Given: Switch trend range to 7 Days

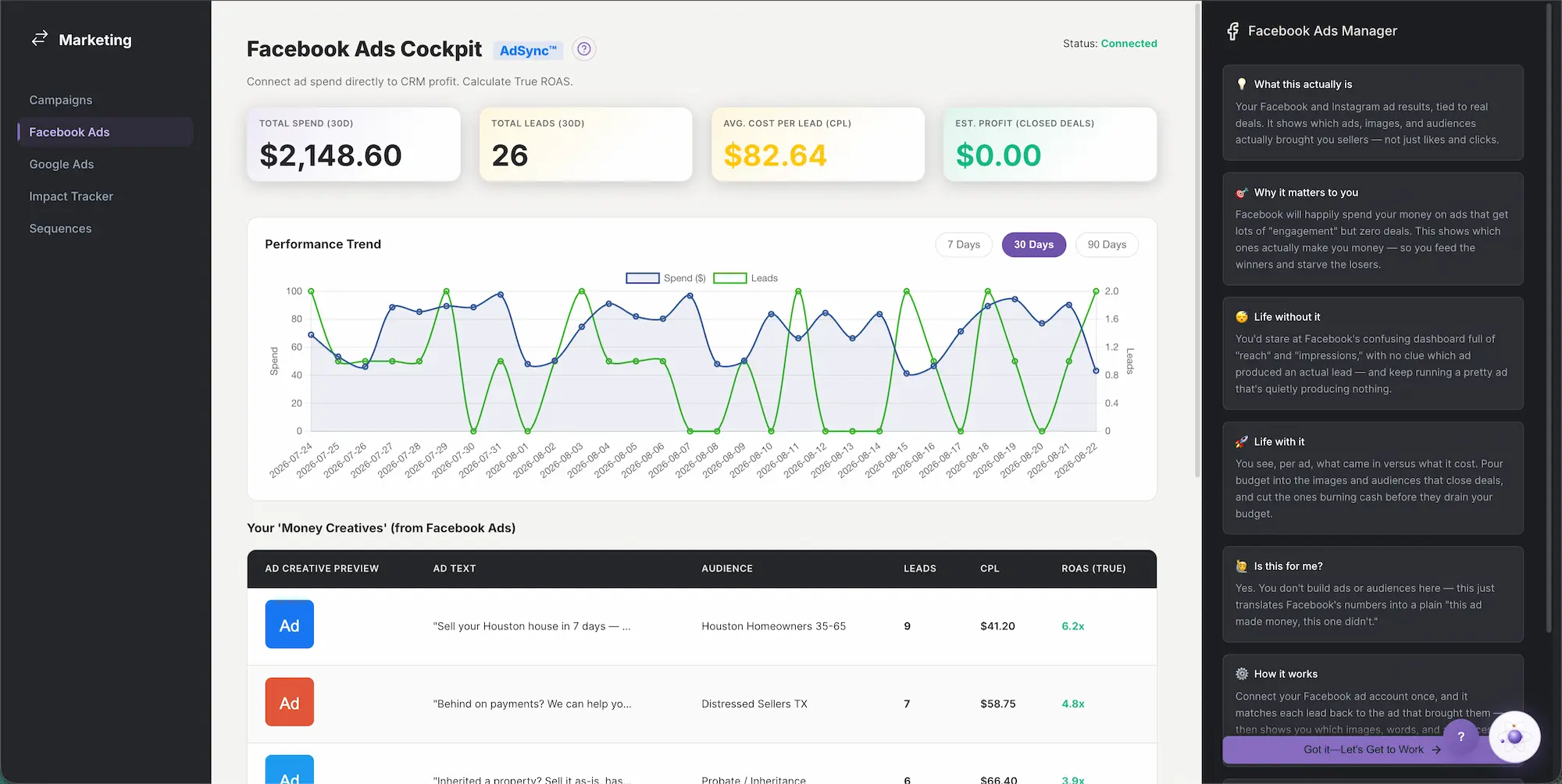Looking at the screenshot, I should (x=964, y=244).
